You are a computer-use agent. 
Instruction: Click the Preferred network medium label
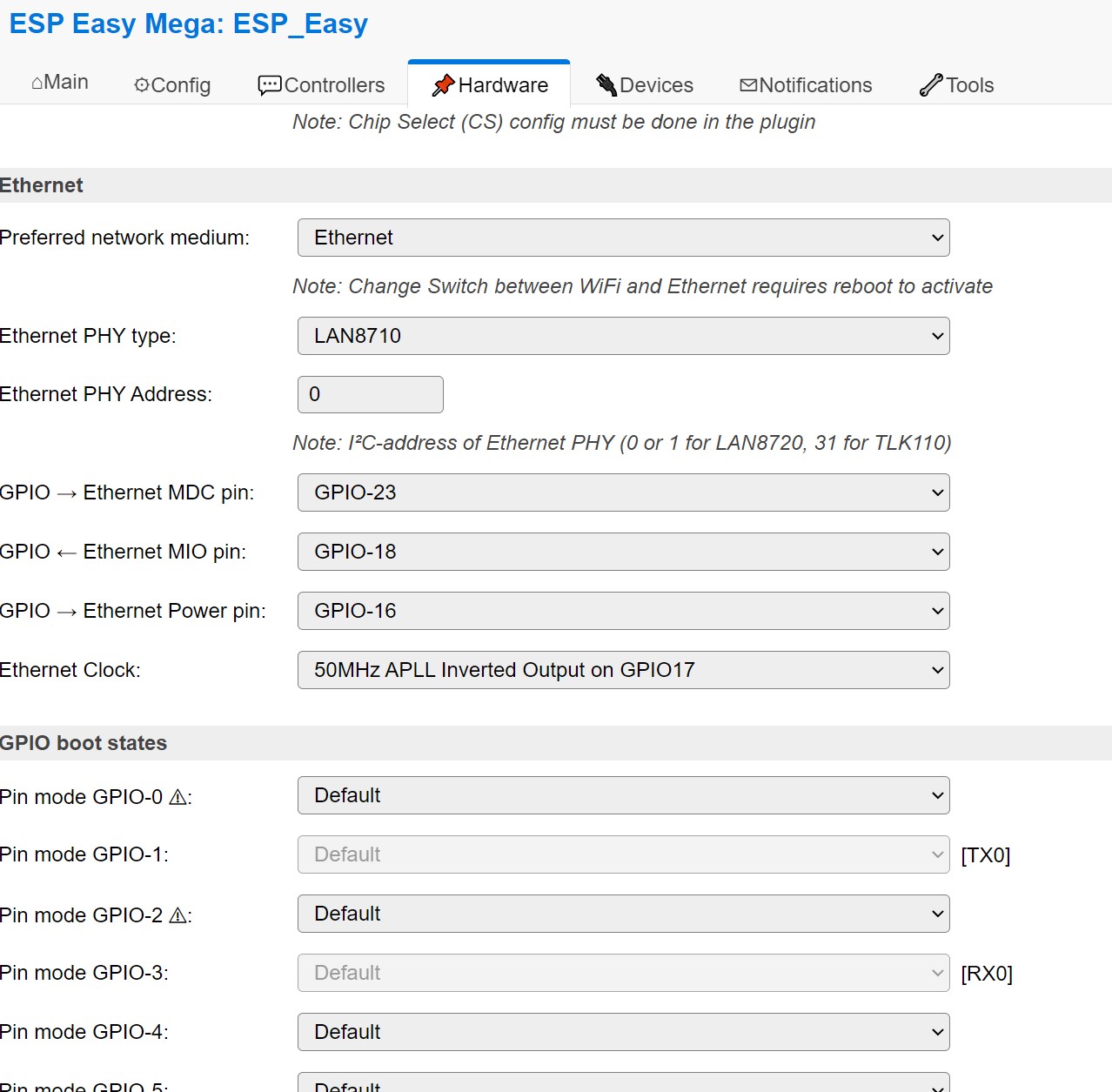tap(124, 238)
